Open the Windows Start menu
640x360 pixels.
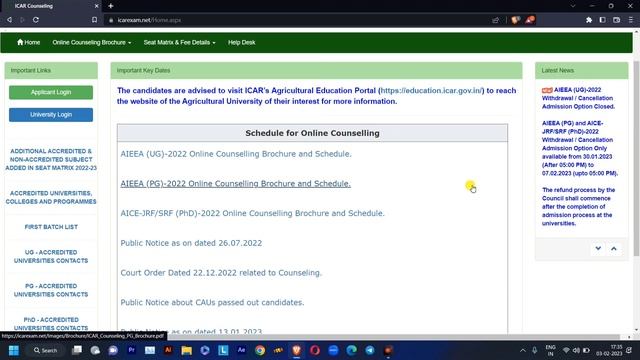(x=13, y=350)
